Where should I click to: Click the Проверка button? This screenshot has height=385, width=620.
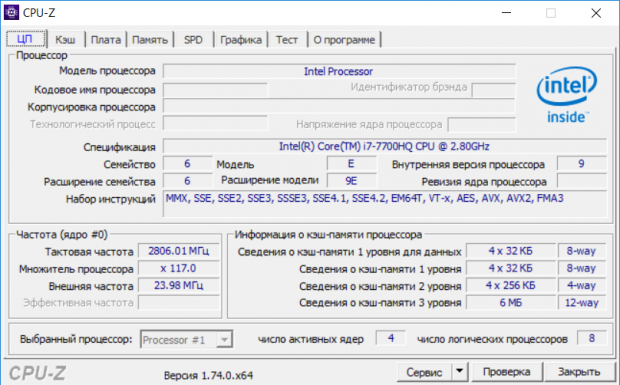pos(507,372)
